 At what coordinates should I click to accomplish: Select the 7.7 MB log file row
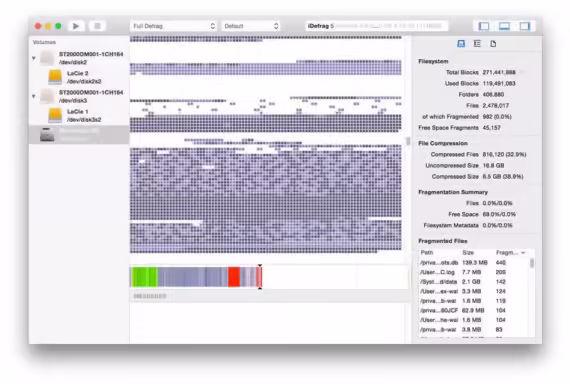[474, 272]
